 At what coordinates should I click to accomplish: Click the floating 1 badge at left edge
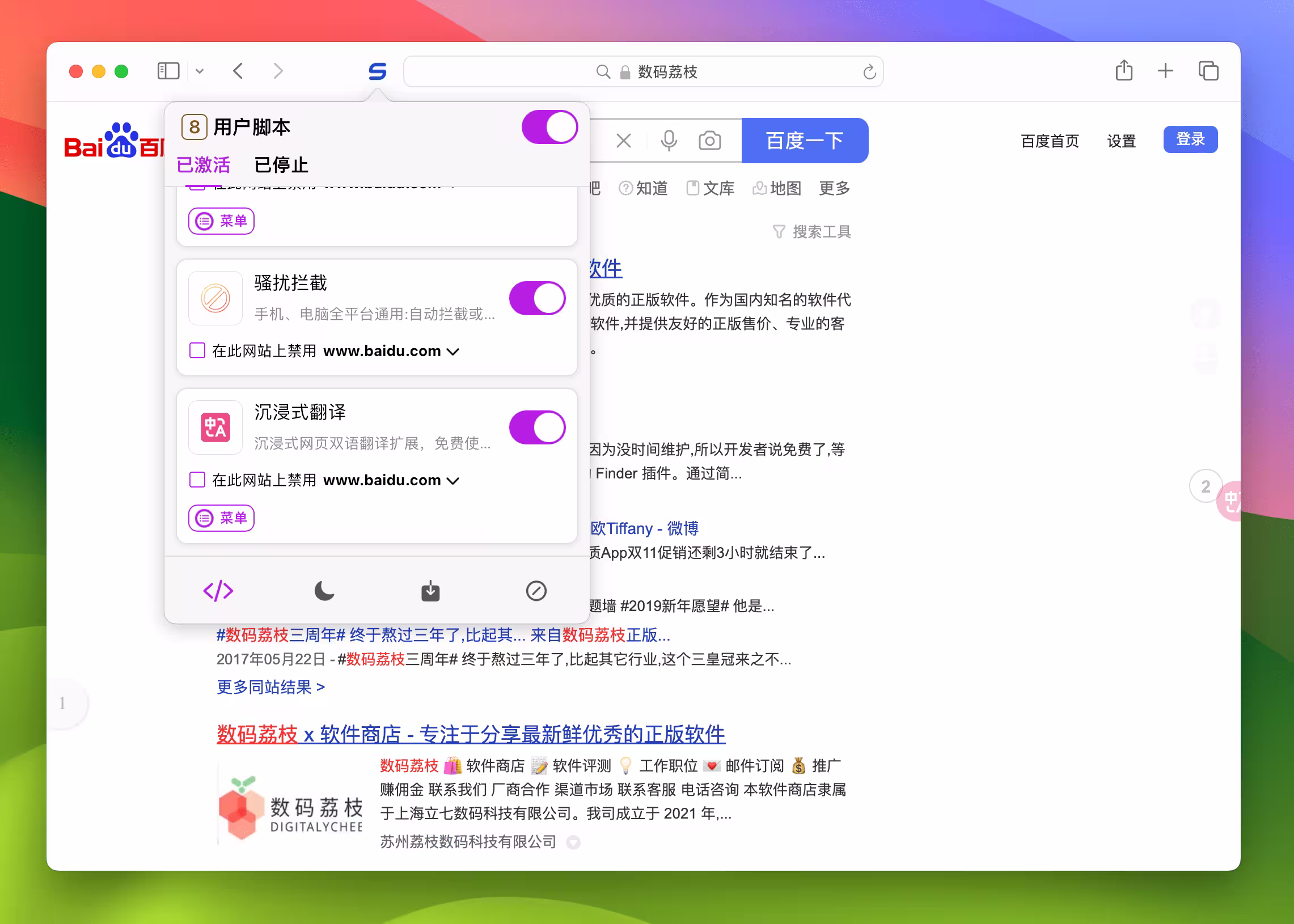(x=67, y=704)
